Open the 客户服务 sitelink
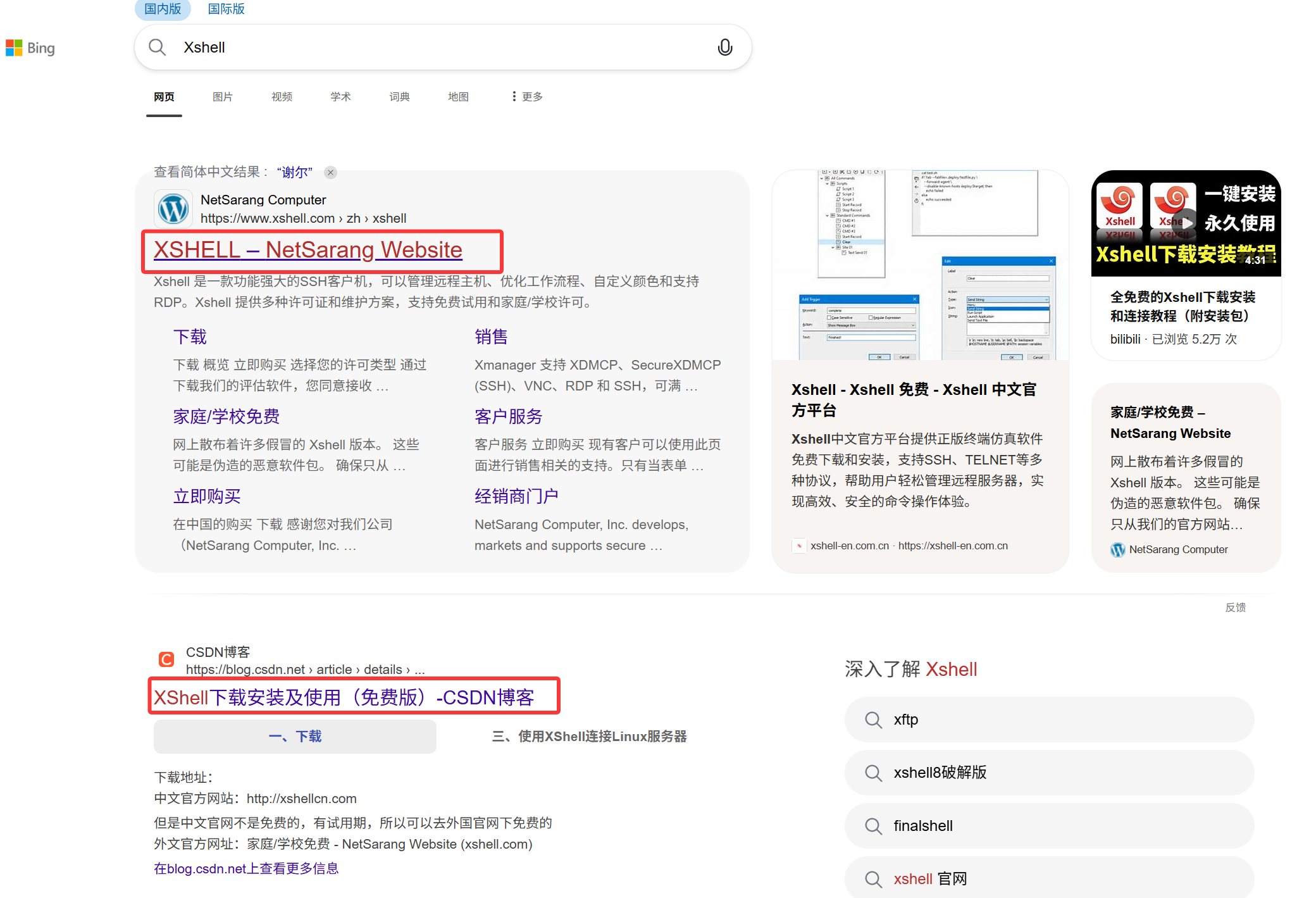The height and width of the screenshot is (898, 1316). (509, 416)
